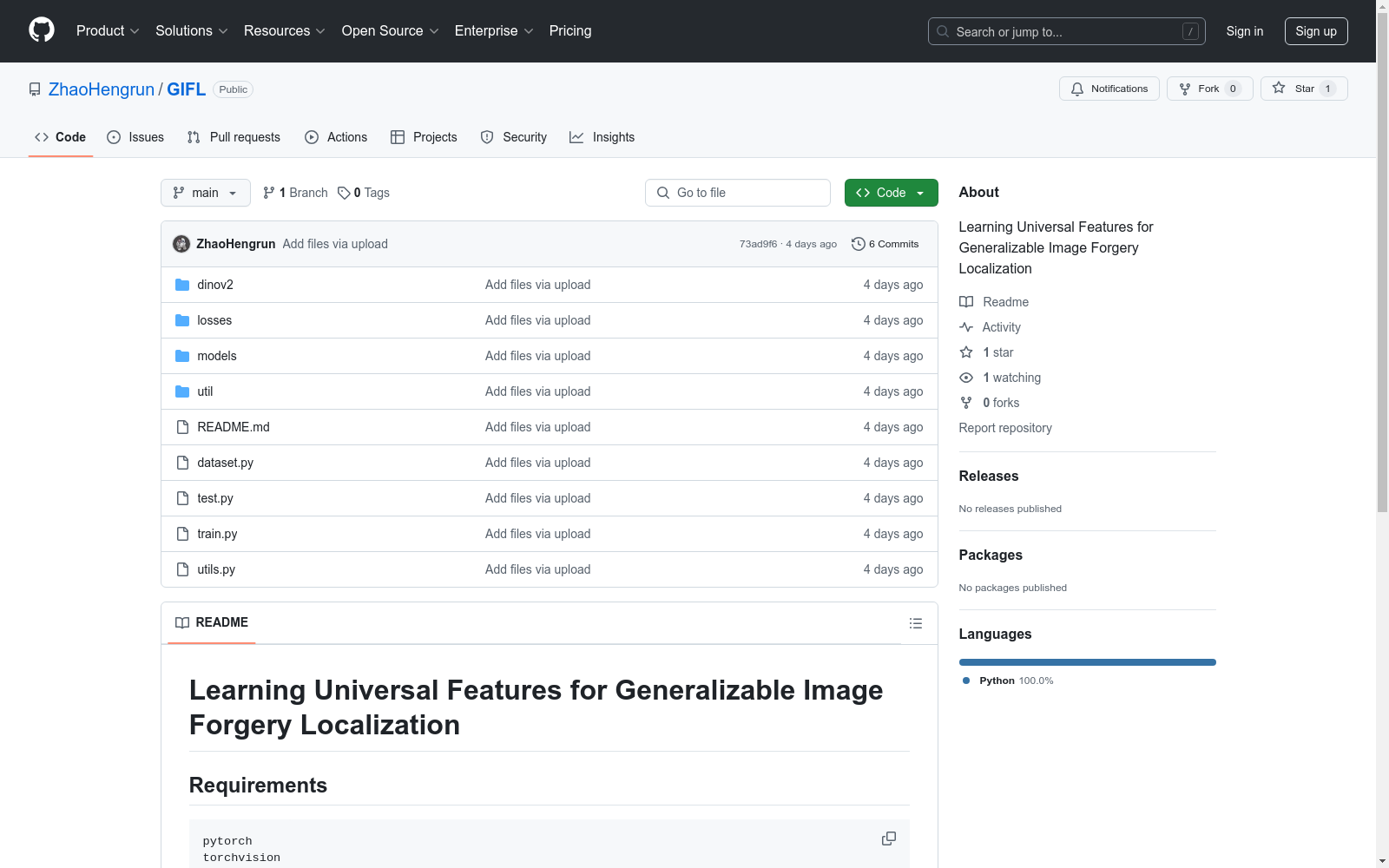Screen dimensions: 1389x868
Task: Click the util folder icon
Action: point(182,391)
